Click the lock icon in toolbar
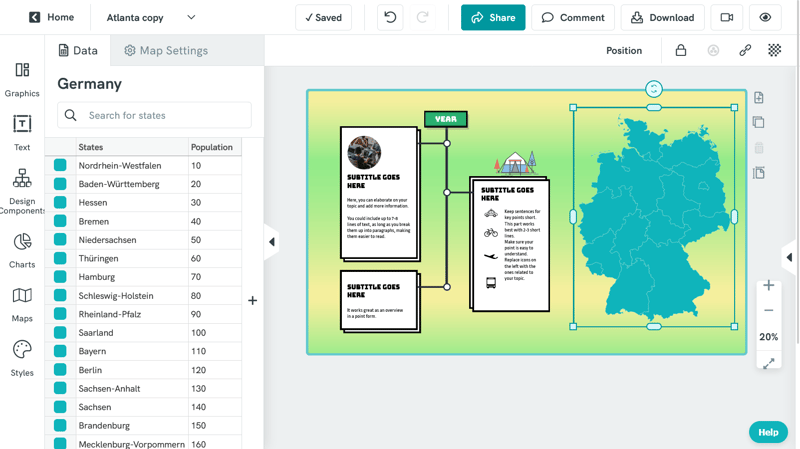Image resolution: width=800 pixels, height=449 pixels. (x=681, y=50)
